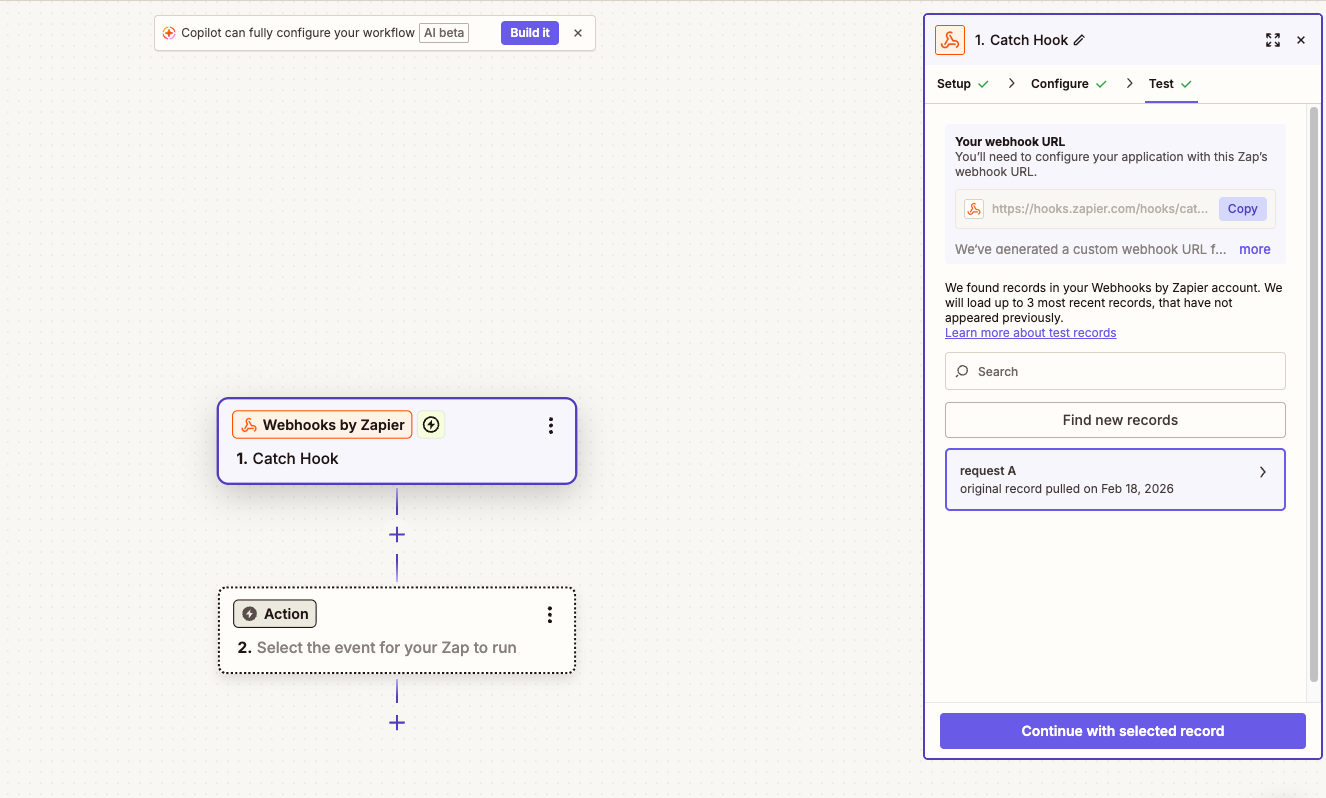Screen dimensions: 1326x798
Task: Close the Catch Hook side panel
Action: (x=1300, y=40)
